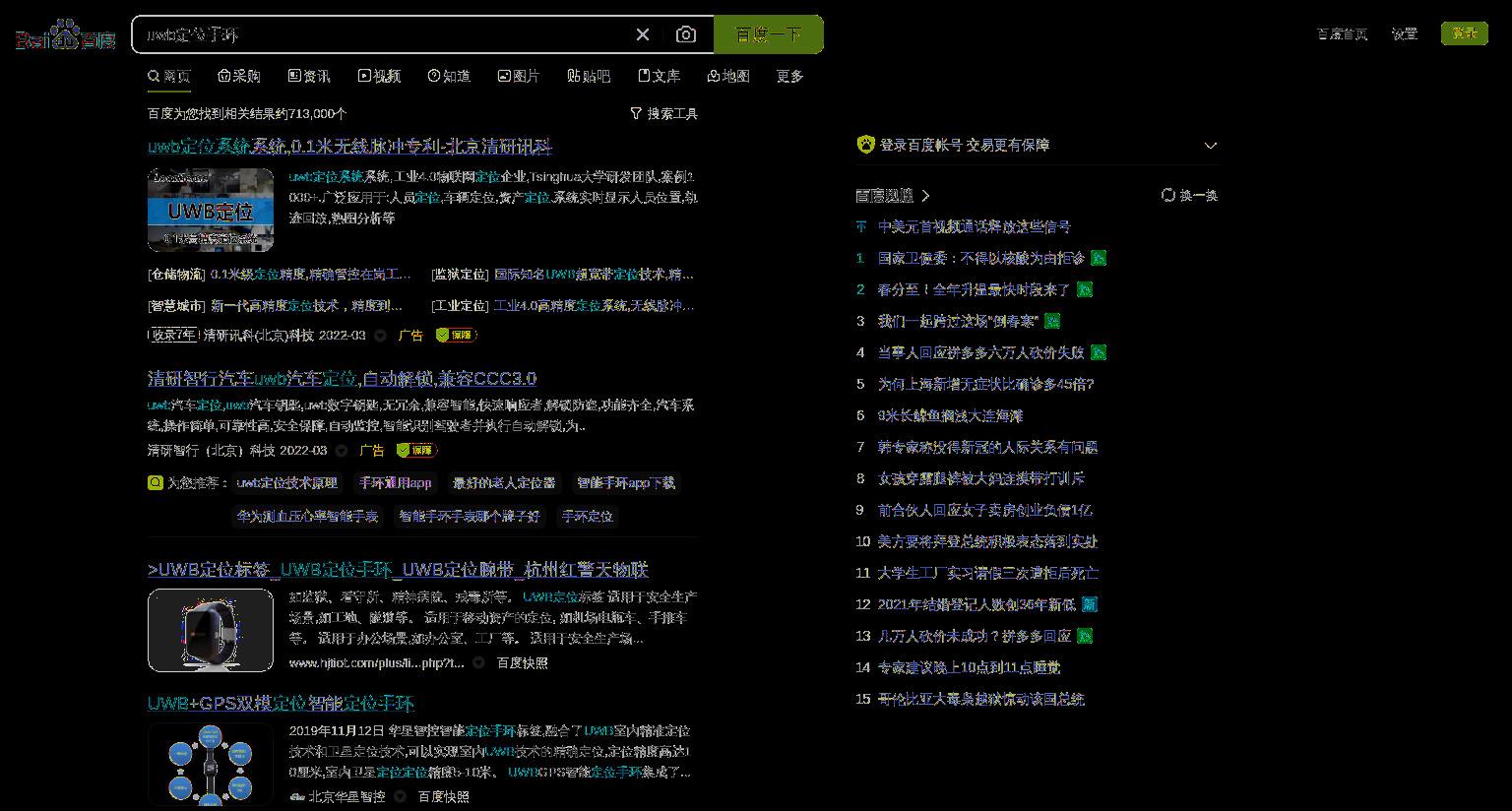Expand the 登录百度帐号 panel chevron
This screenshot has height=811, width=1512.
(x=1211, y=146)
